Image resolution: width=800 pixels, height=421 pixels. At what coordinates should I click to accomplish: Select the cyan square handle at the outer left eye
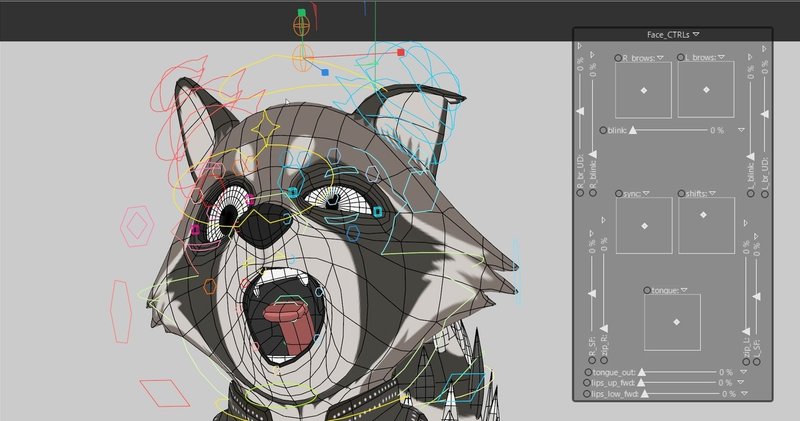(x=378, y=212)
